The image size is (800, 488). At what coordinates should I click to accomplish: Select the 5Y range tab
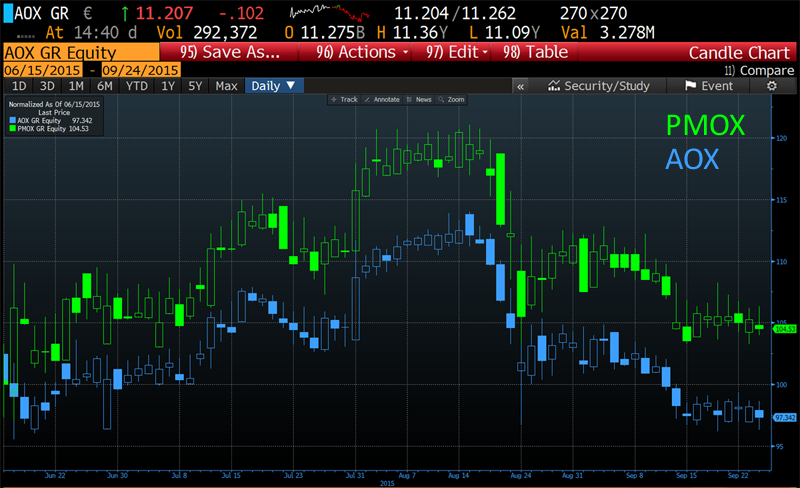coord(195,86)
